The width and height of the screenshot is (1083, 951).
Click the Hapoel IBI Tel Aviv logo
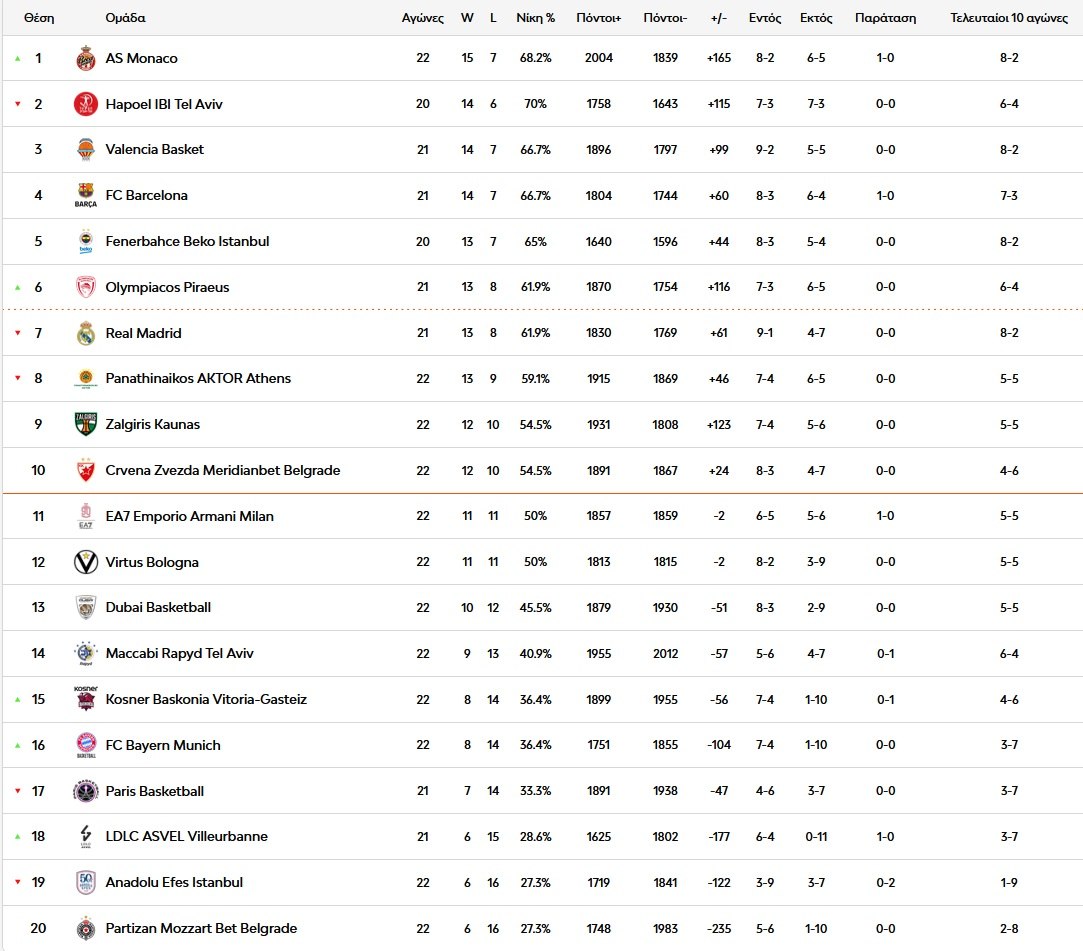click(x=86, y=104)
